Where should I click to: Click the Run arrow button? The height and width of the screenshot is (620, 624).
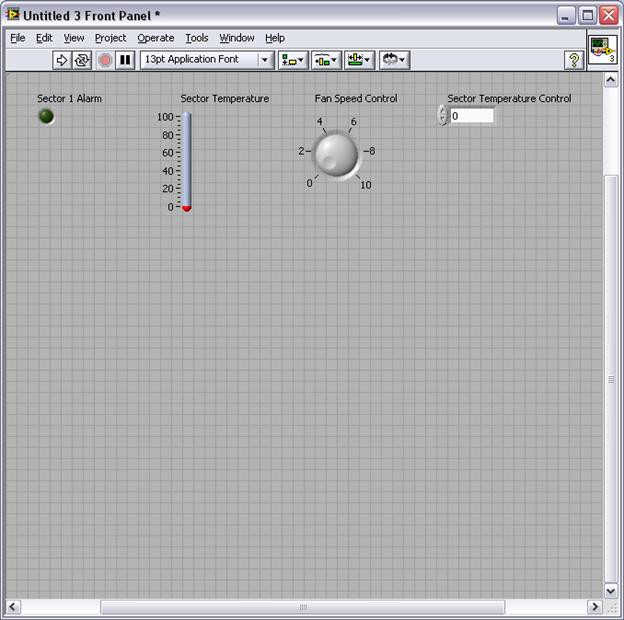tap(62, 60)
